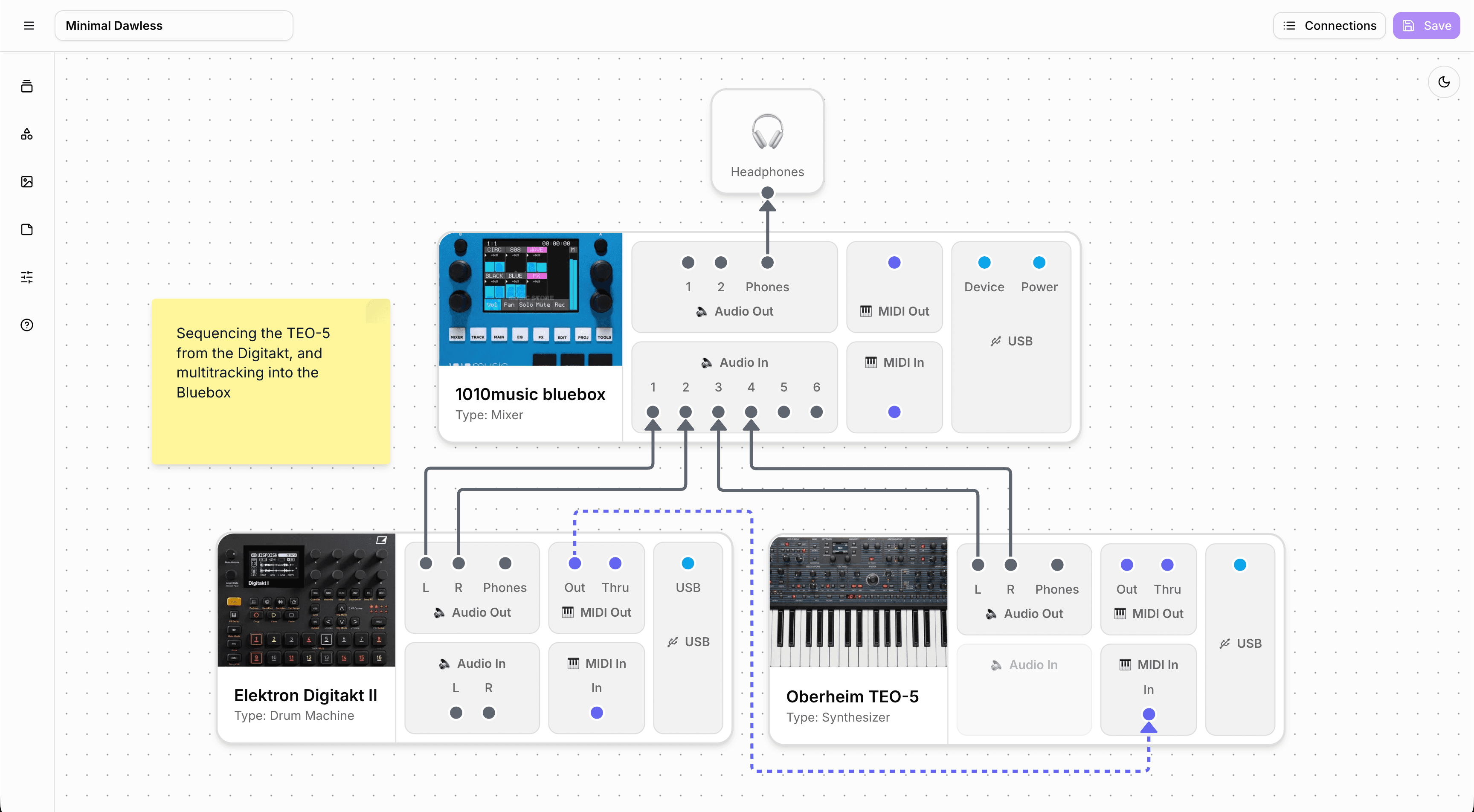Click the Headphones input port dot
The image size is (1474, 812).
[x=767, y=193]
